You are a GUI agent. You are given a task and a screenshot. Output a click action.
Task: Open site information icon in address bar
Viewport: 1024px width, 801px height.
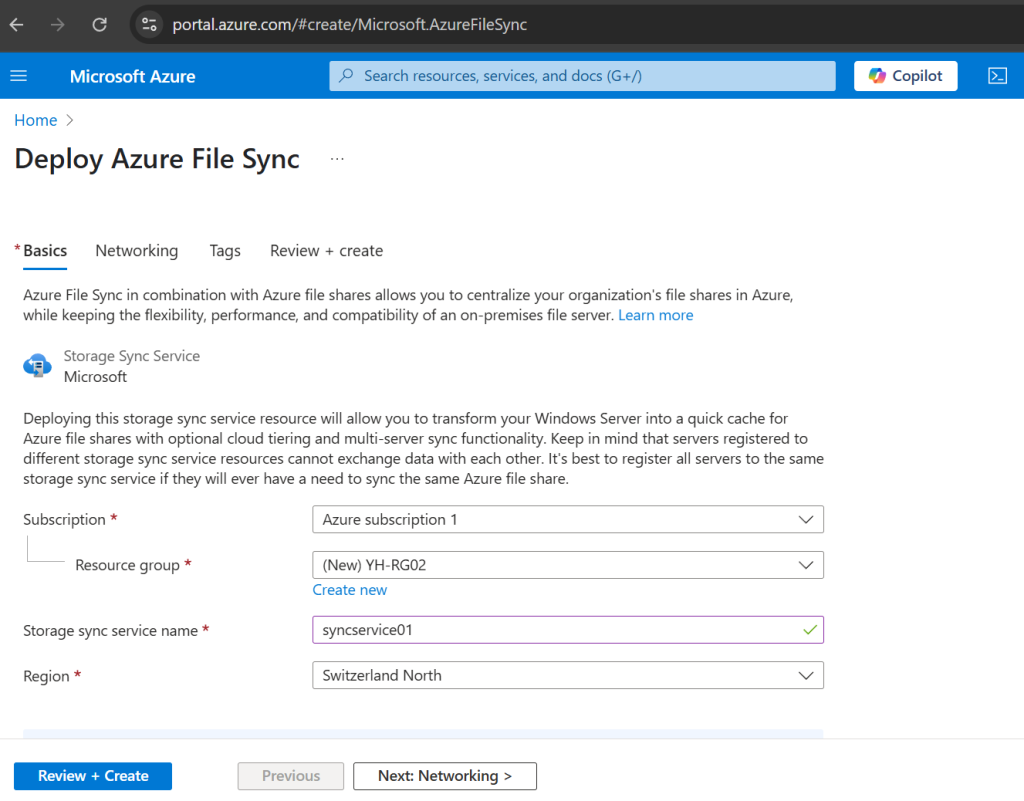tap(150, 25)
